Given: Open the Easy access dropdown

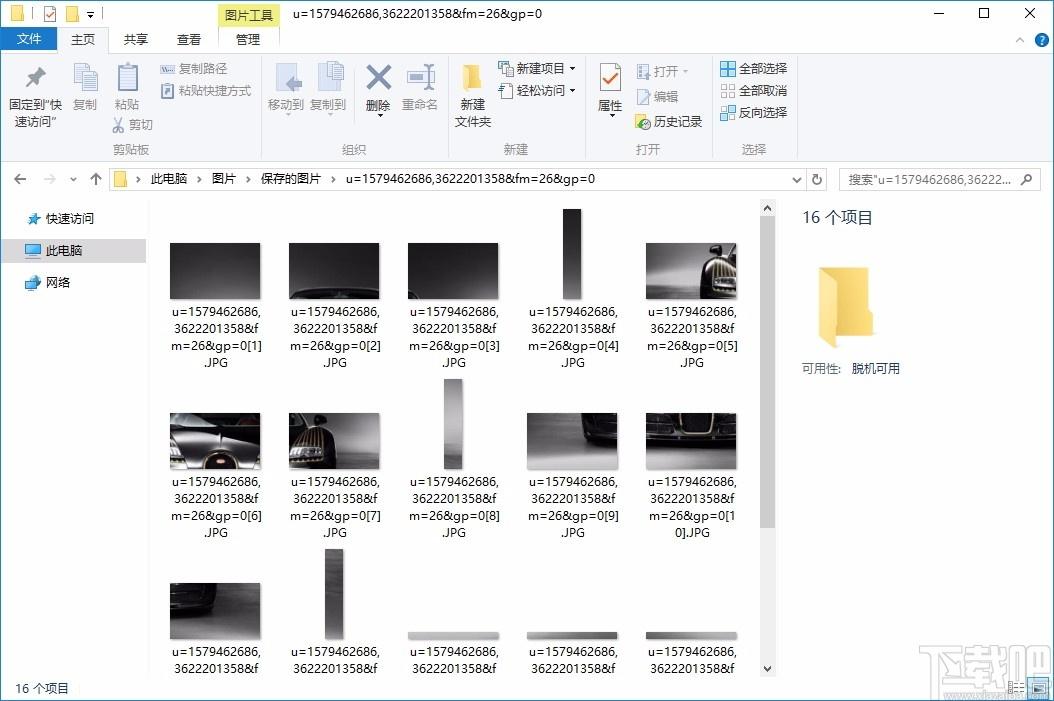Looking at the screenshot, I should (x=536, y=91).
